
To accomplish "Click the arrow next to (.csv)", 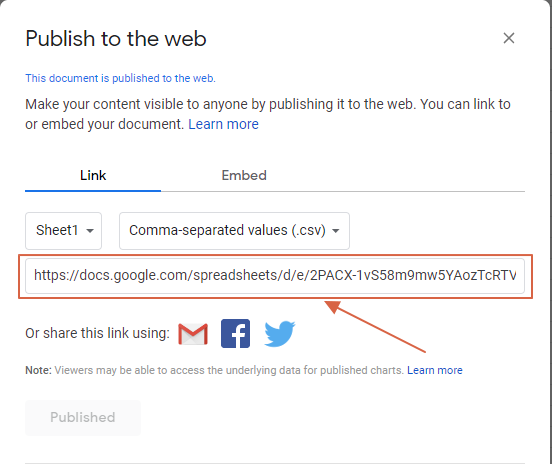I will (x=336, y=231).
